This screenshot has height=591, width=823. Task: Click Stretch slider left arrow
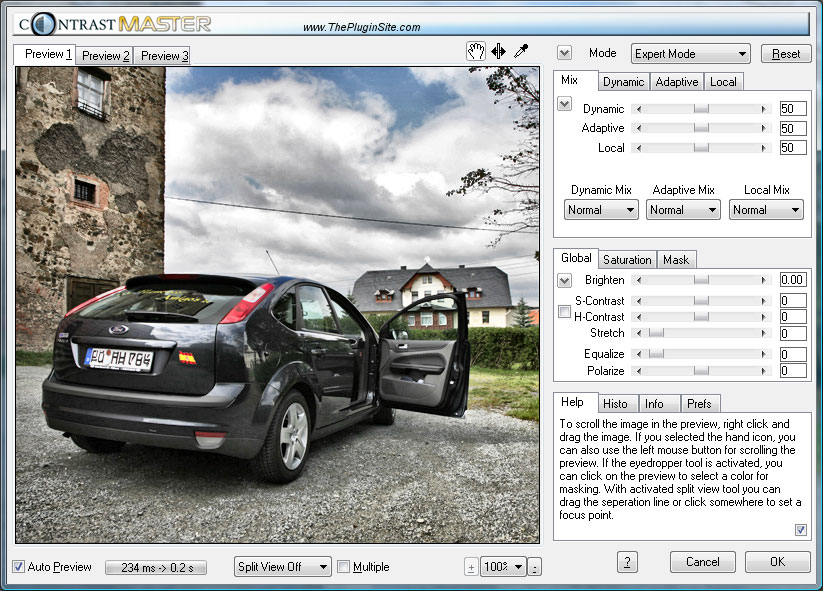click(638, 333)
